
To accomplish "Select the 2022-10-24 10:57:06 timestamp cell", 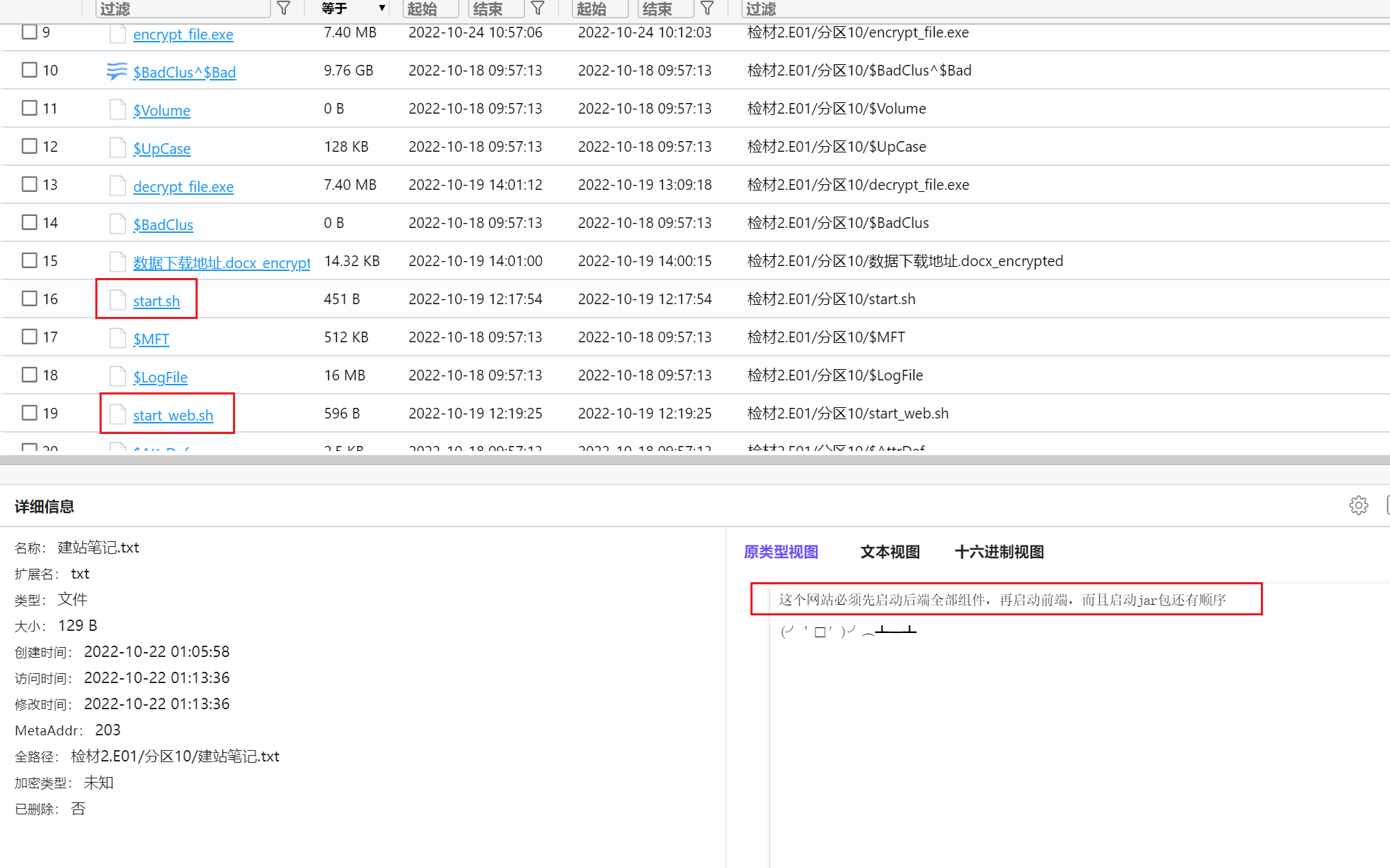I will 476,32.
